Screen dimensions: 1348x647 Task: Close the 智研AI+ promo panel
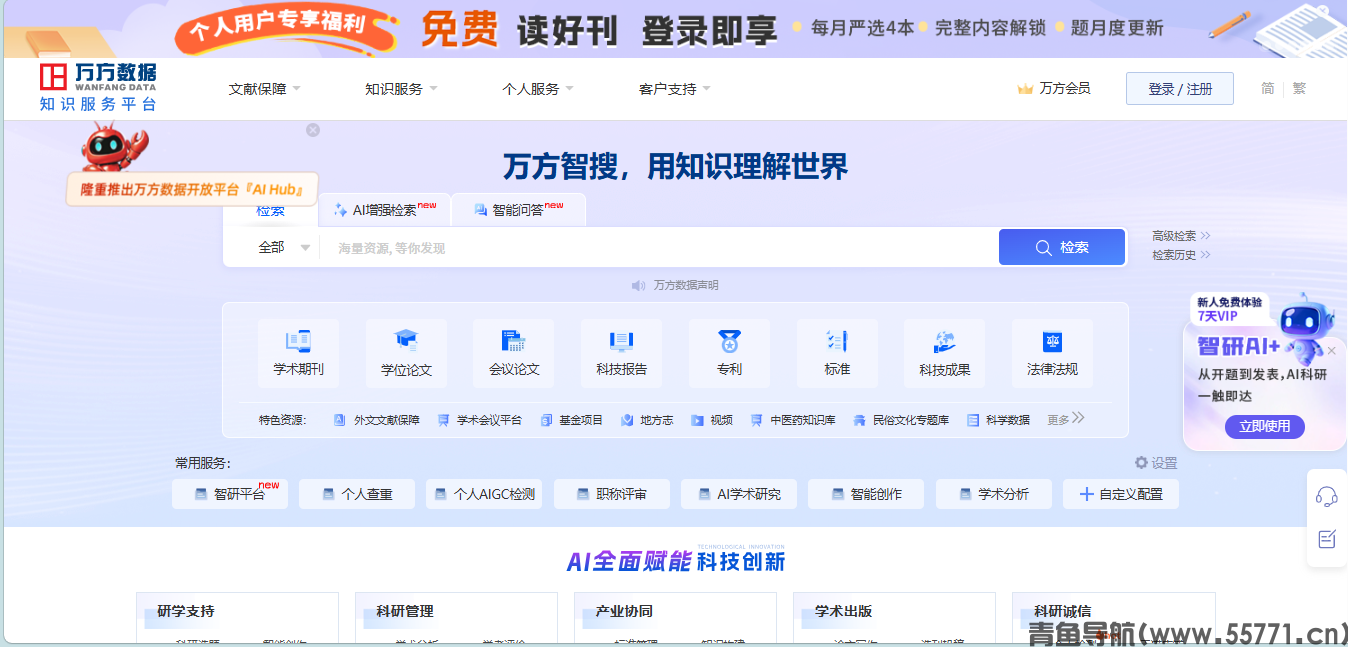point(1331,351)
